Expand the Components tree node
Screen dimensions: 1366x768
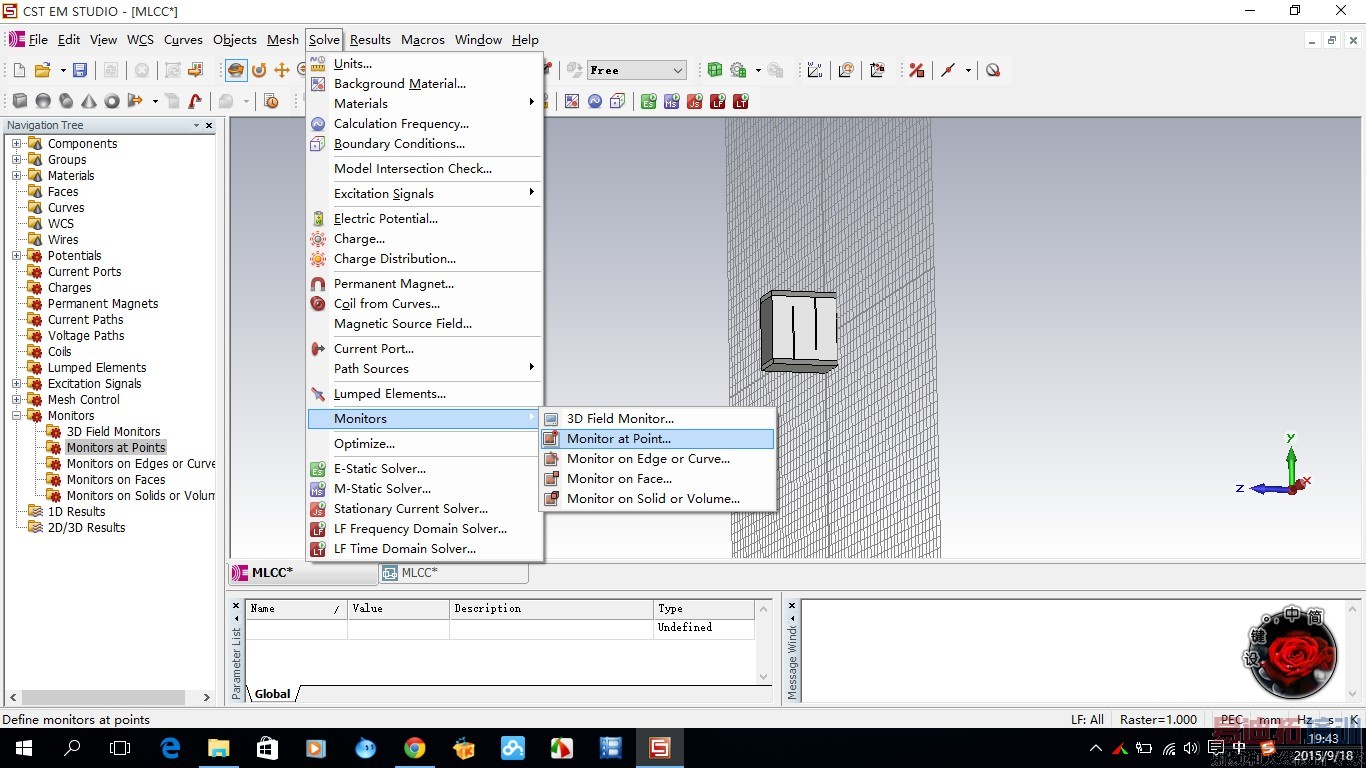pyautogui.click(x=16, y=144)
